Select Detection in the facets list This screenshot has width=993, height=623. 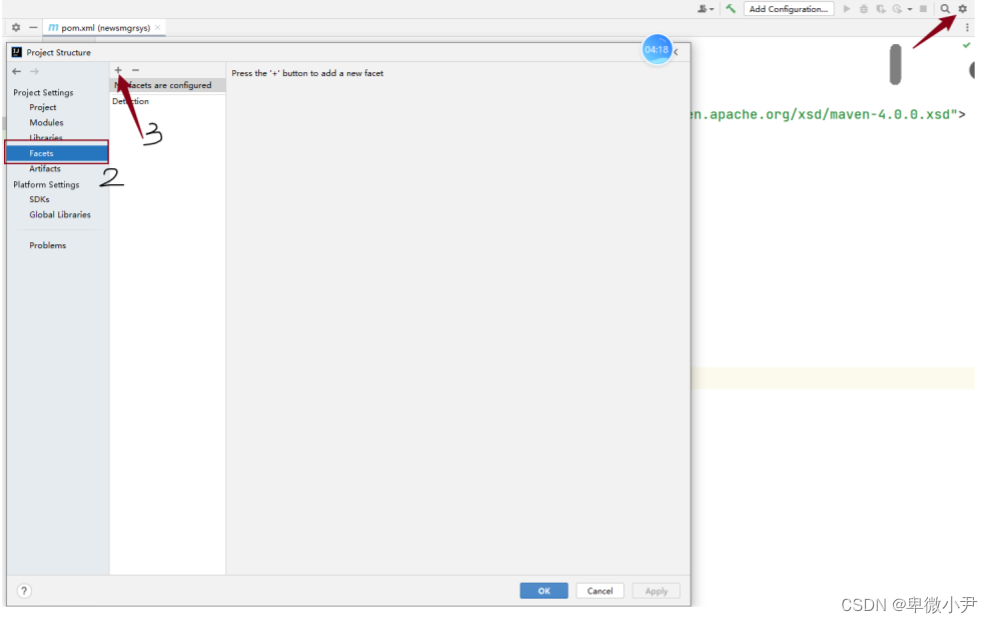point(130,101)
